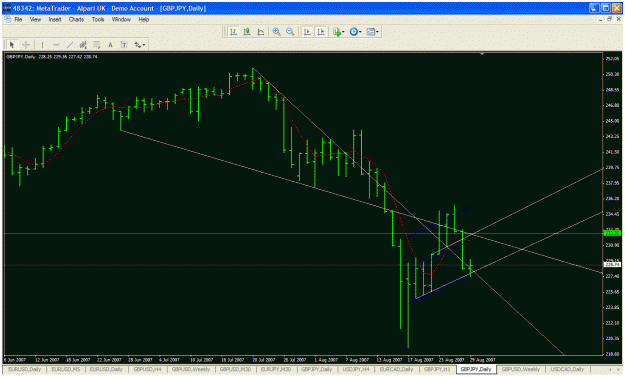Switch to the EURCAD,Daily chart tab
The height and width of the screenshot is (377, 625).
(396, 369)
